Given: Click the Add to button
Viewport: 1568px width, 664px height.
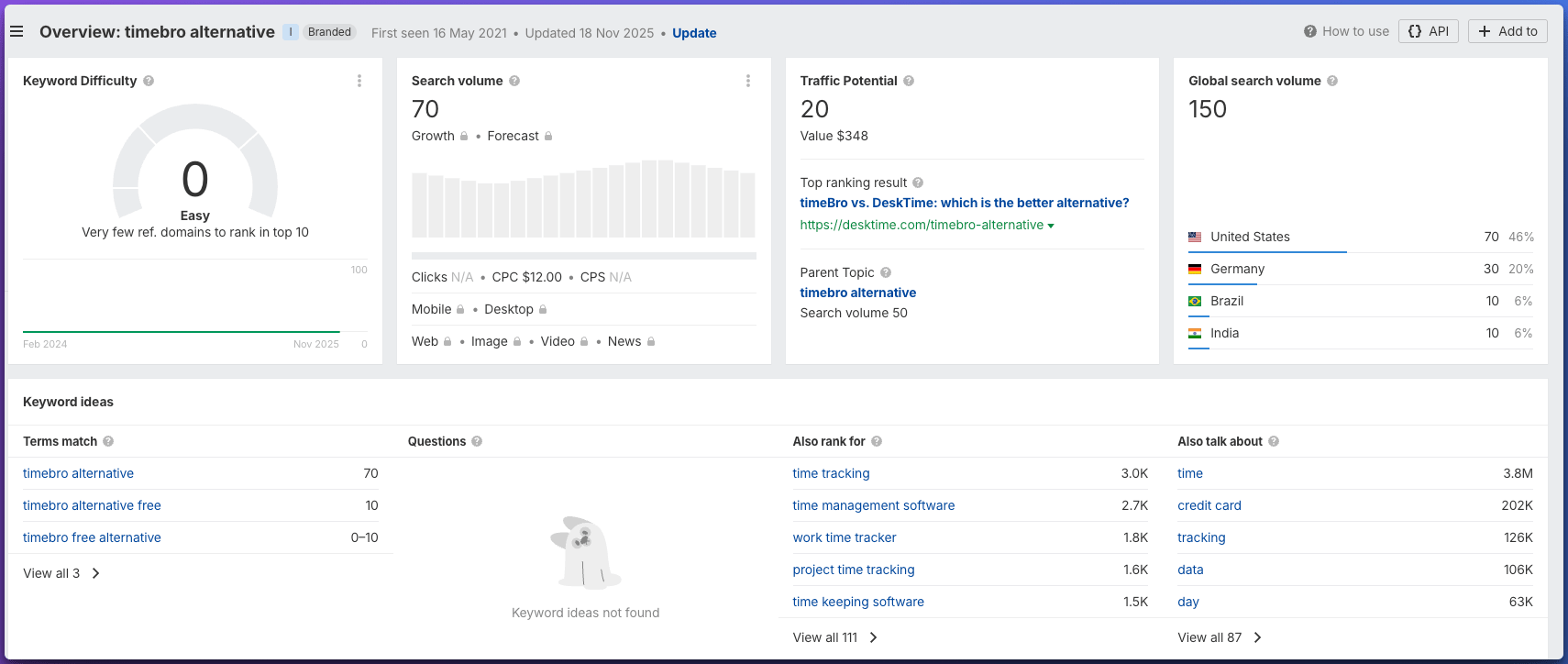Looking at the screenshot, I should coord(1507,31).
